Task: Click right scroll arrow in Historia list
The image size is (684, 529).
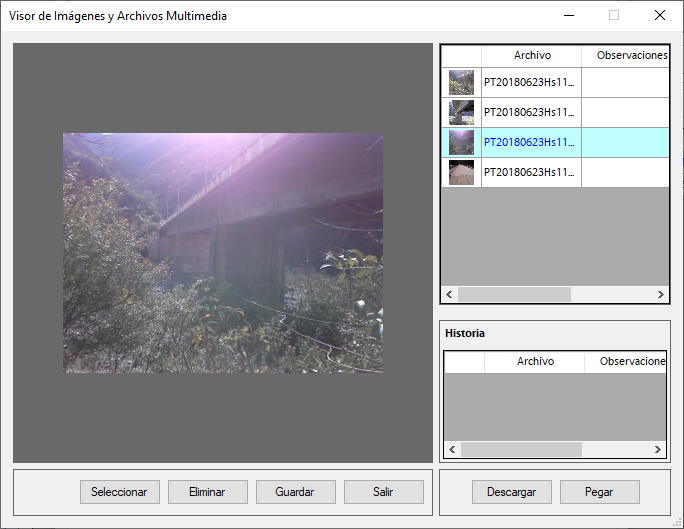Action: [660, 450]
